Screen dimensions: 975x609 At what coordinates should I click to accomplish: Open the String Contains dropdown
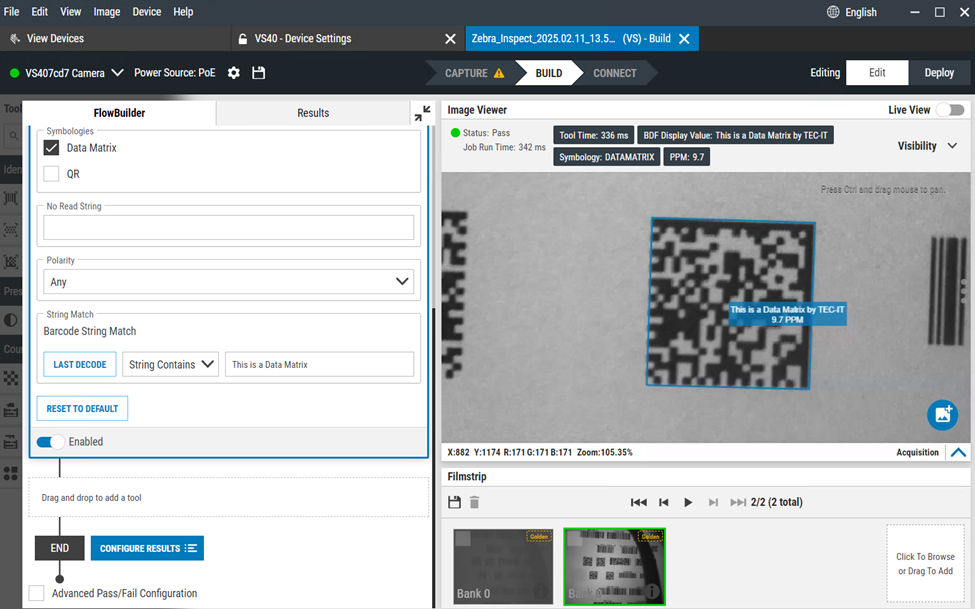[x=170, y=365]
